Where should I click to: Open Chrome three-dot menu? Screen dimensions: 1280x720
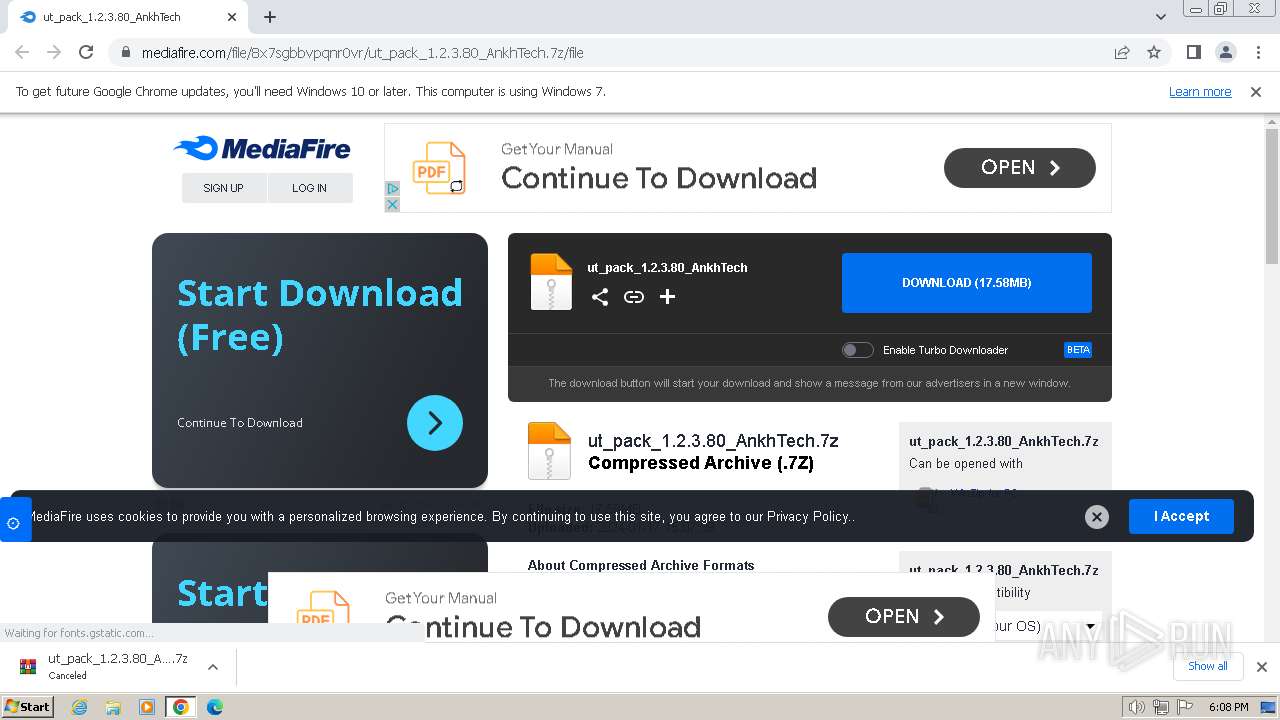(x=1257, y=52)
